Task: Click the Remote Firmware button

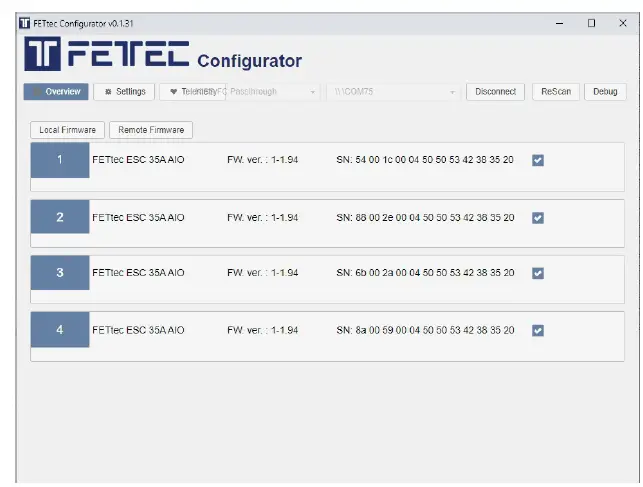Action: click(151, 130)
